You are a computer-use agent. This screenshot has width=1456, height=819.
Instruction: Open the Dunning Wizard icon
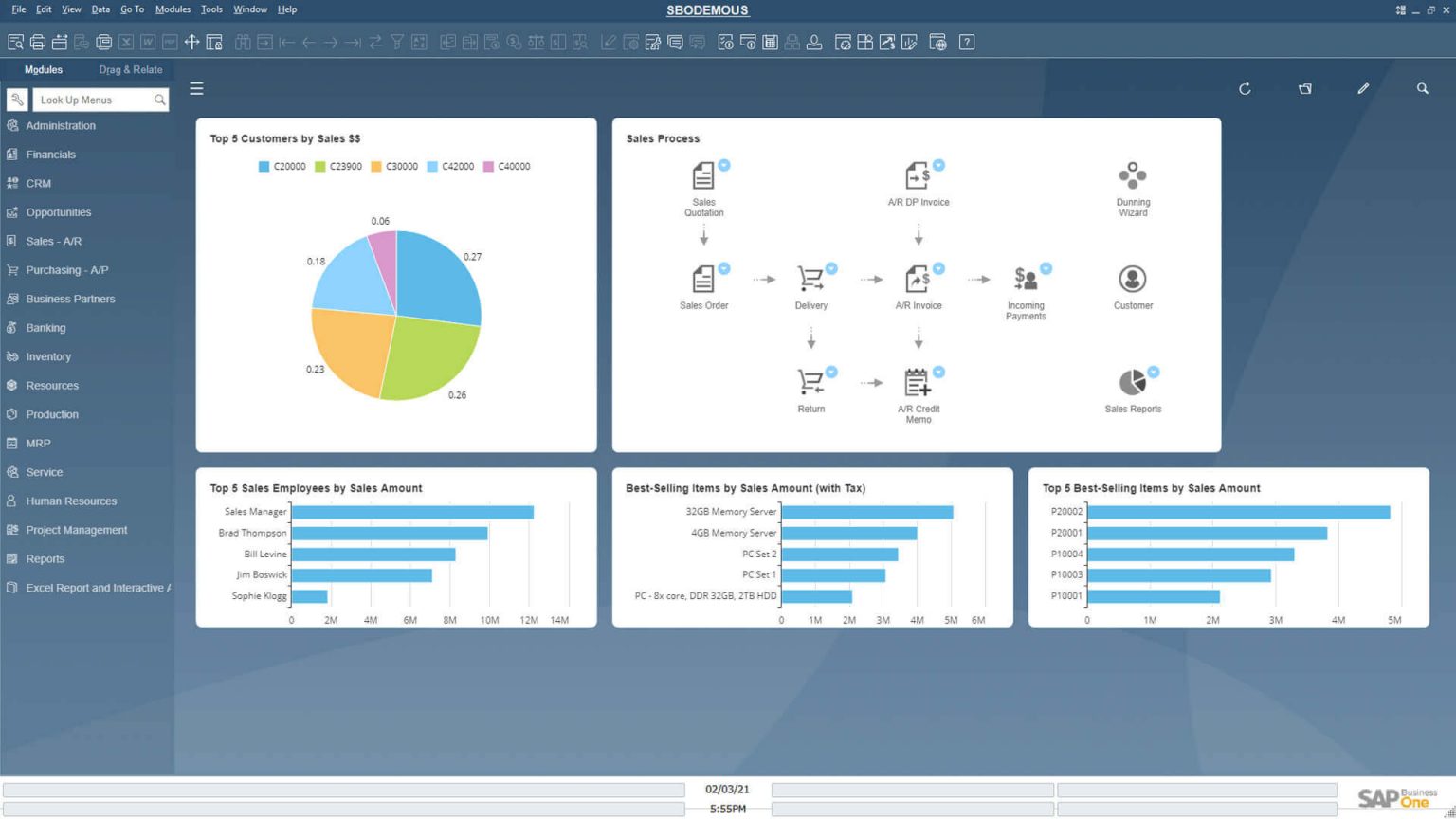[1133, 175]
